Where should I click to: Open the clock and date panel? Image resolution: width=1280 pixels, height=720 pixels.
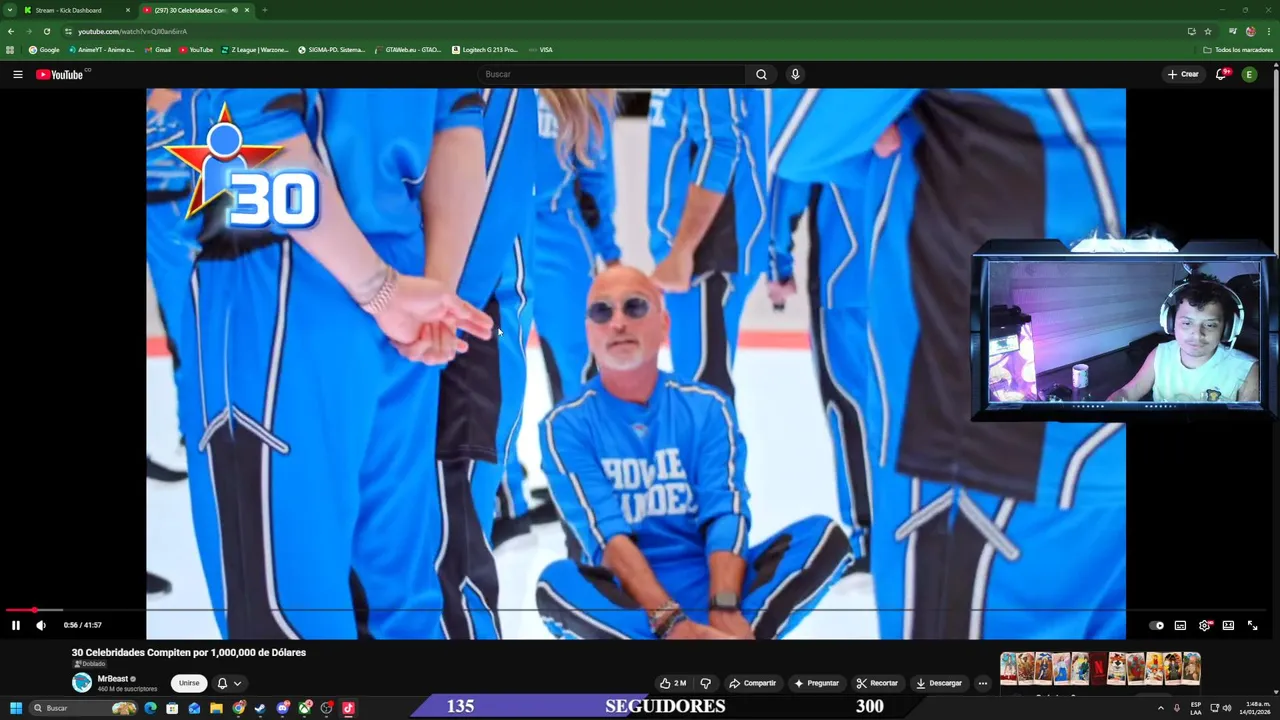coord(1256,708)
